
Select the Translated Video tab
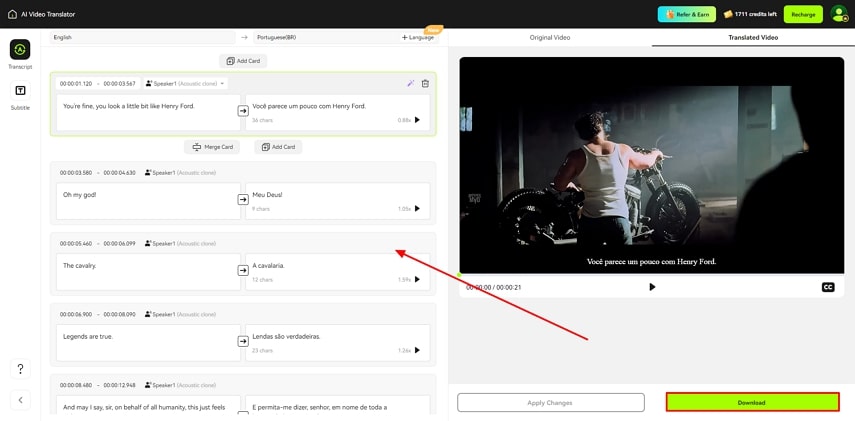coord(753,37)
